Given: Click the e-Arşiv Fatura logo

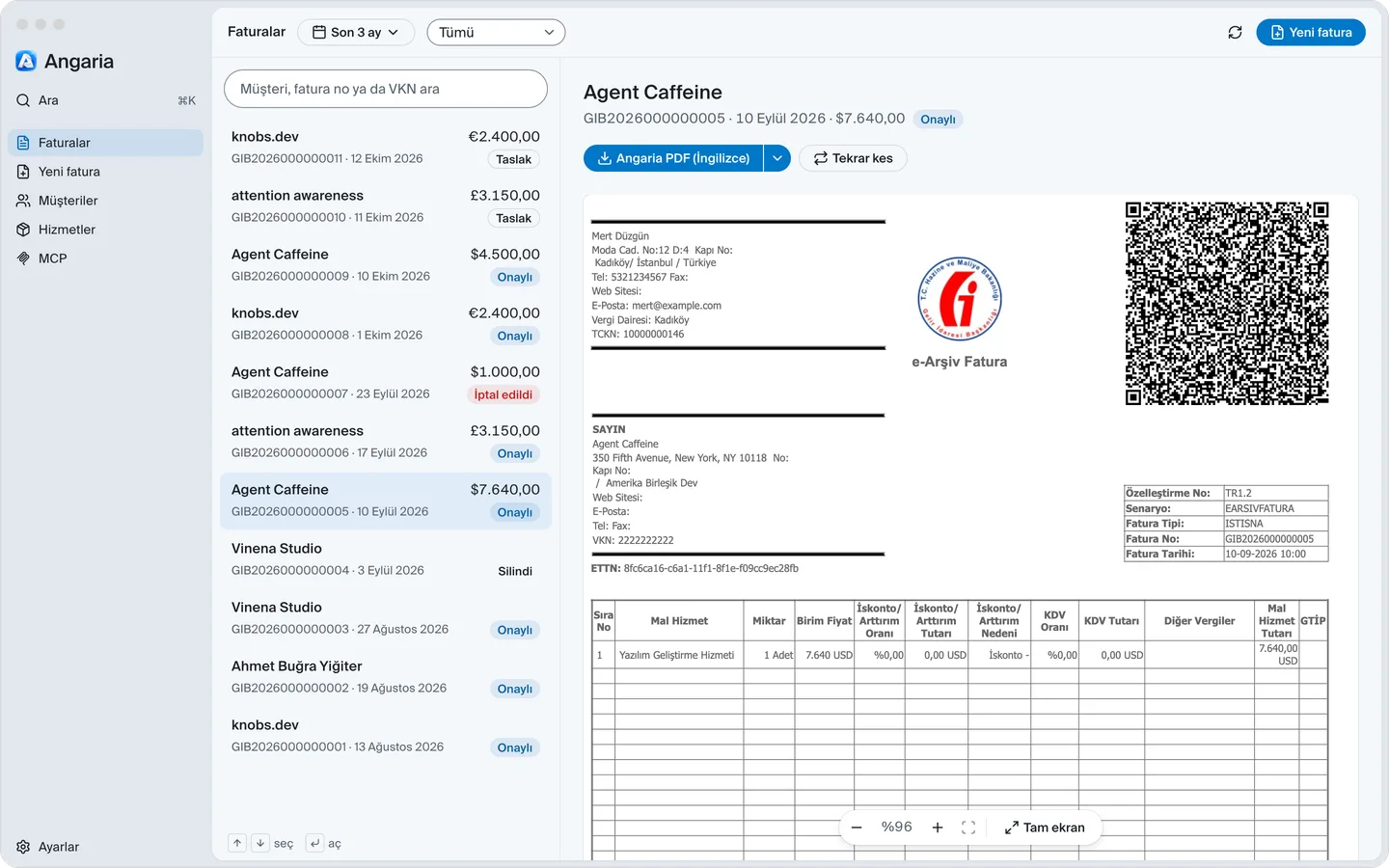Looking at the screenshot, I should [960, 300].
